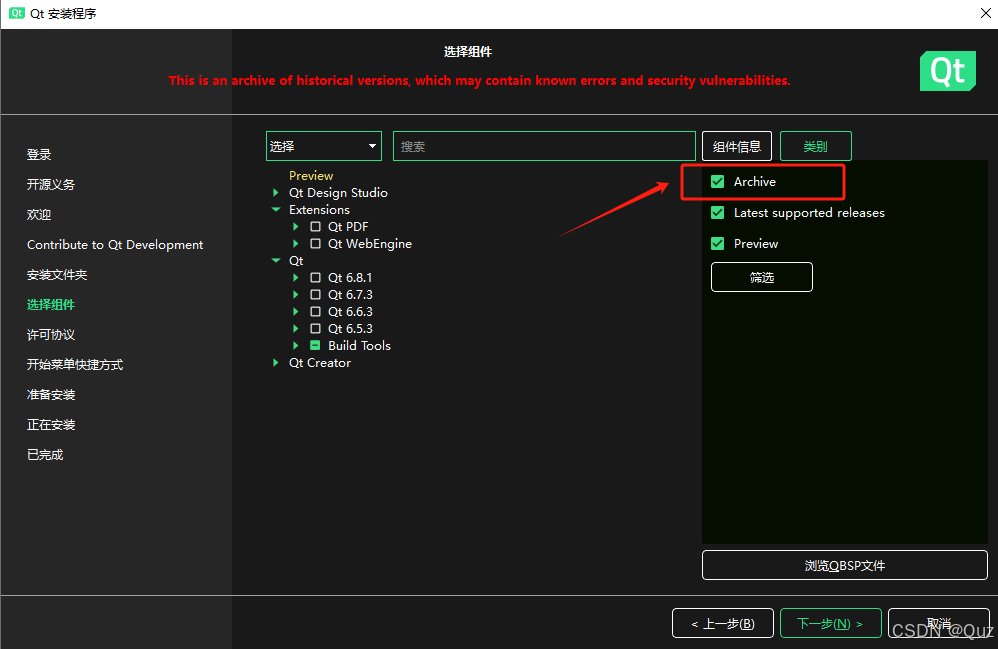Expand the Qt Creator node
Viewport: 998px width, 649px height.
(276, 363)
